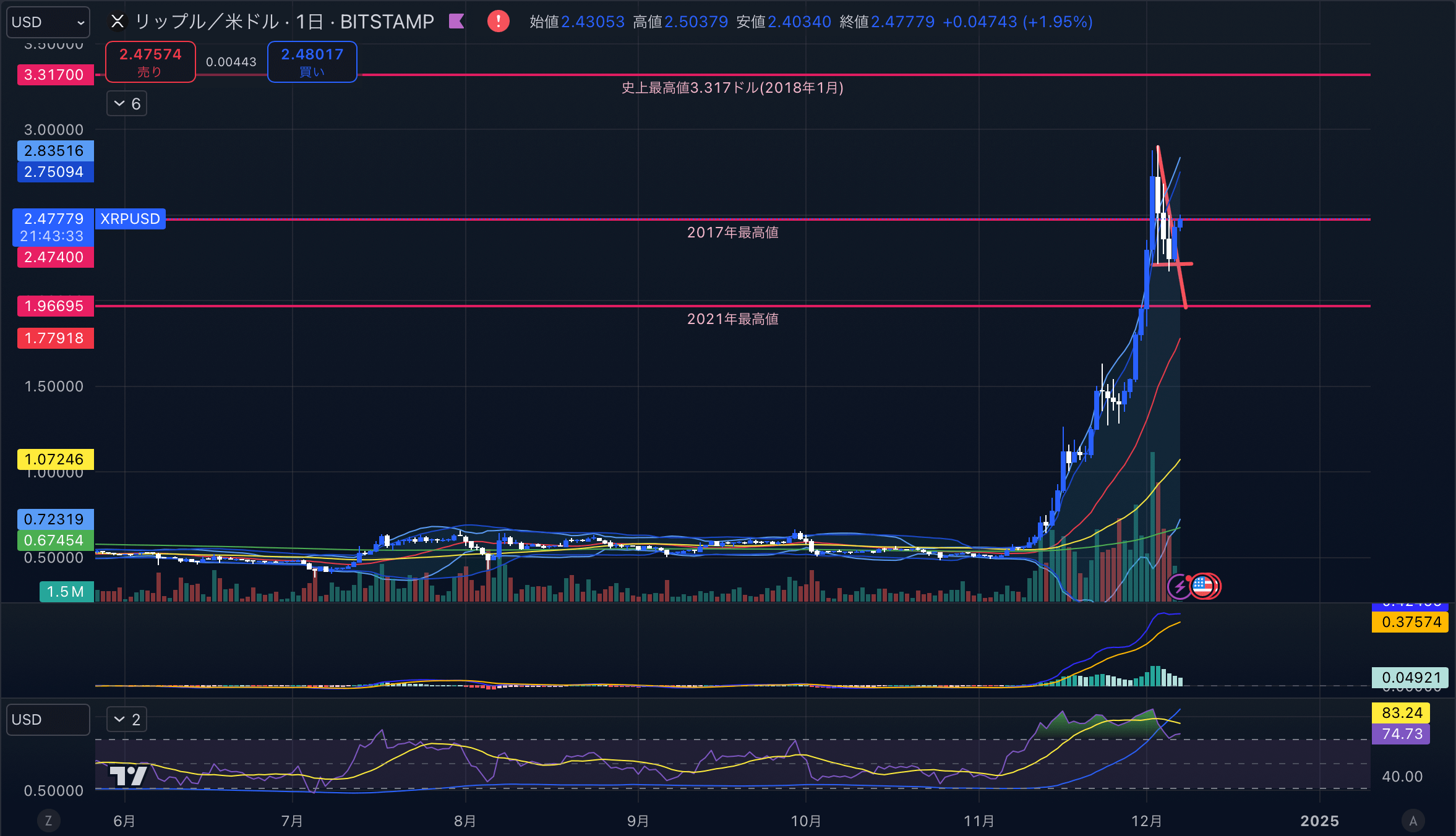
Task: Click the 2021年最高値 annotation text
Action: [732, 319]
